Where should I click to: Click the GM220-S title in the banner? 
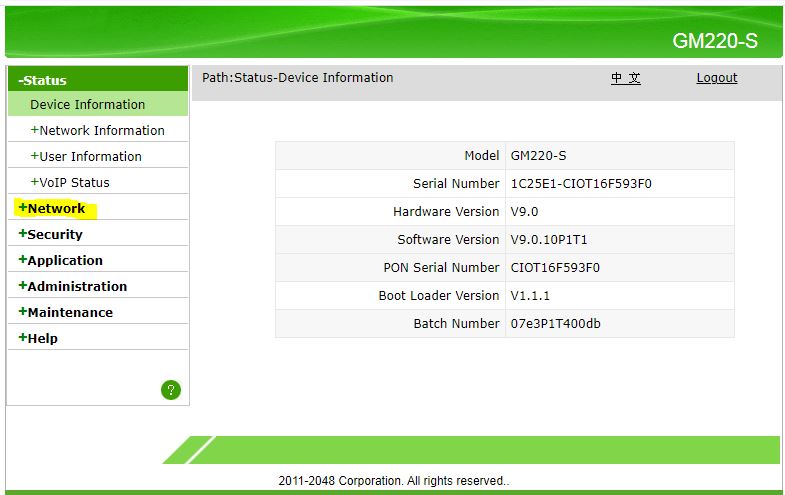(715, 41)
